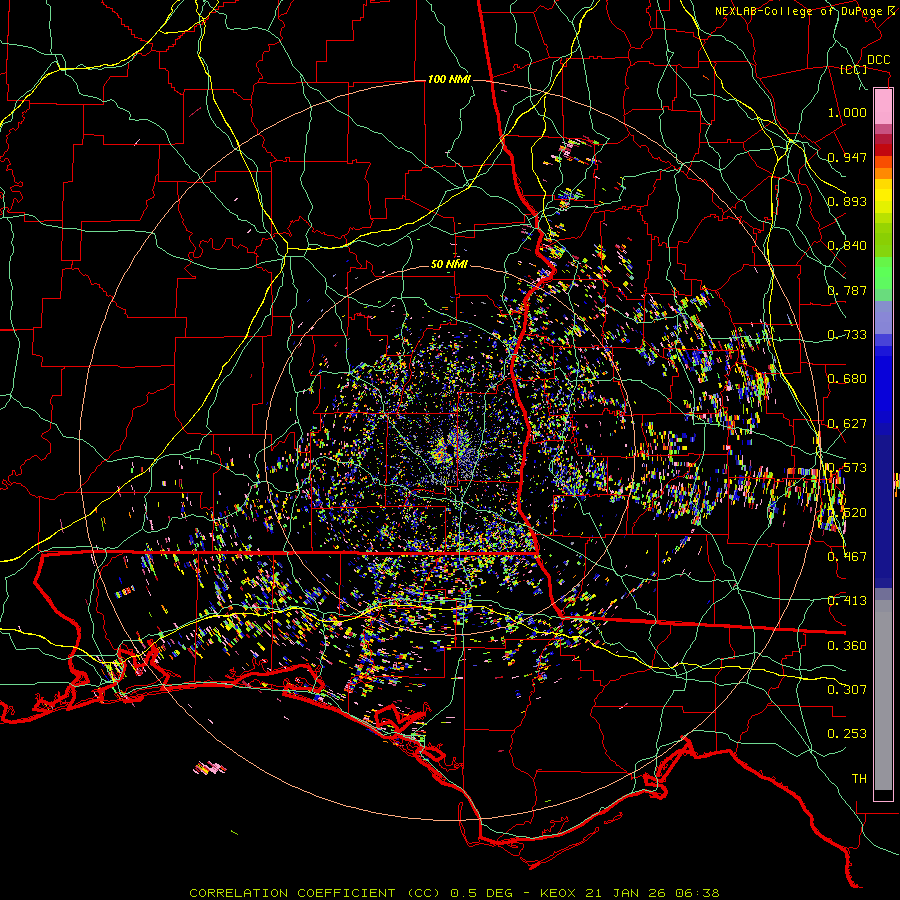Pick the bright green segment of the color bar
The width and height of the screenshot is (900, 900).
[x=883, y=273]
